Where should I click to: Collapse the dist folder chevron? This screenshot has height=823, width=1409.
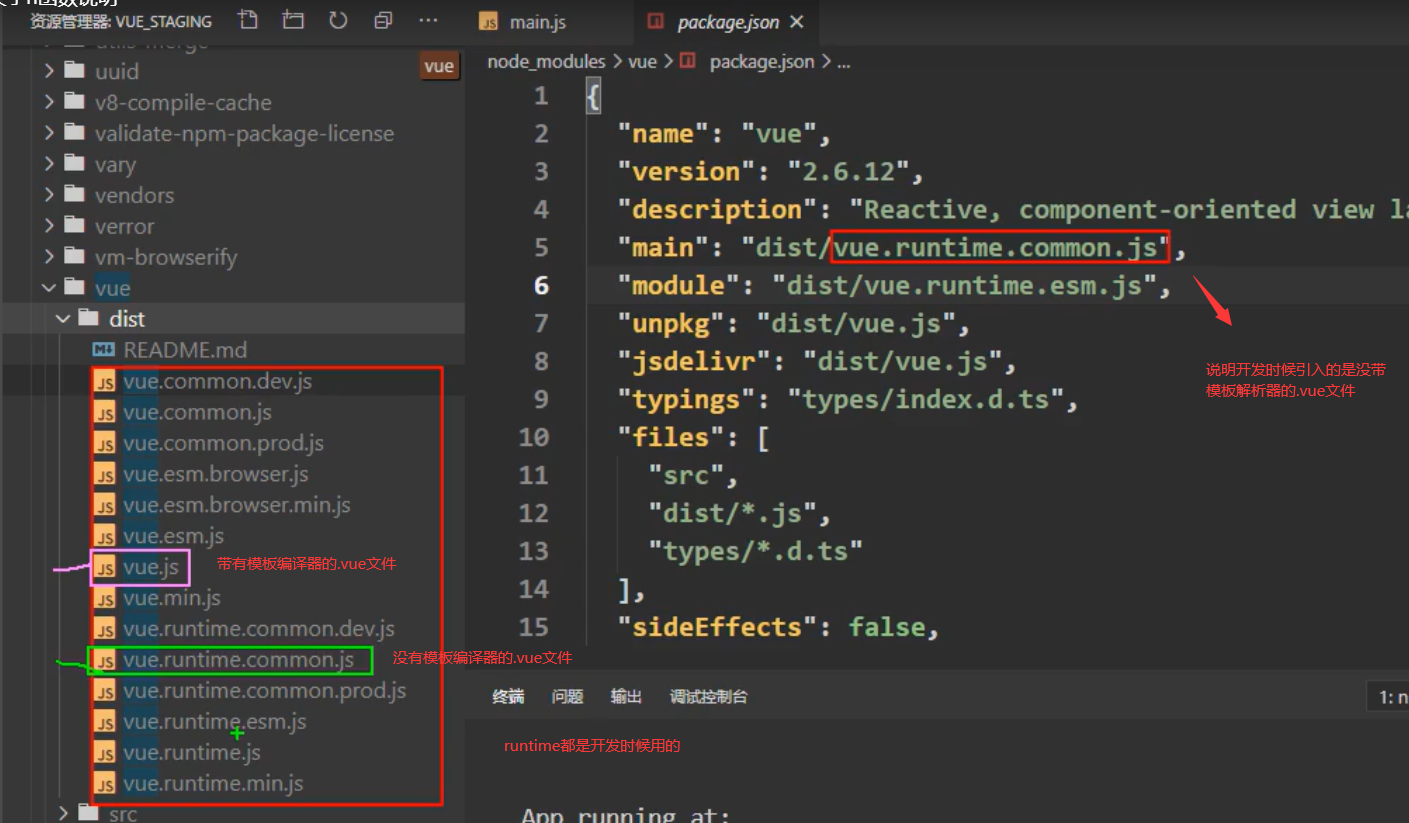pyautogui.click(x=64, y=319)
